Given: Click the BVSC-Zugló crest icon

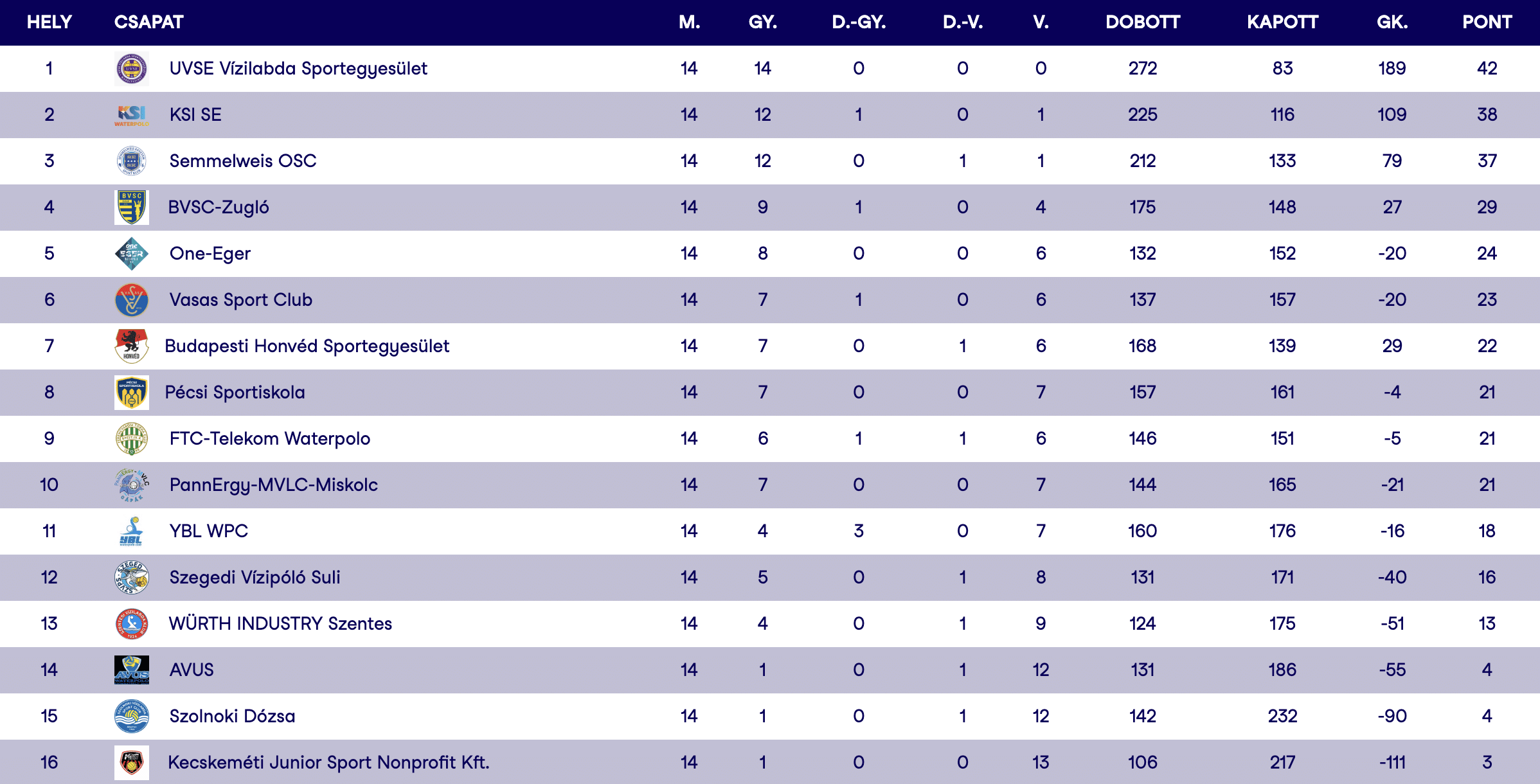Looking at the screenshot, I should click(131, 208).
